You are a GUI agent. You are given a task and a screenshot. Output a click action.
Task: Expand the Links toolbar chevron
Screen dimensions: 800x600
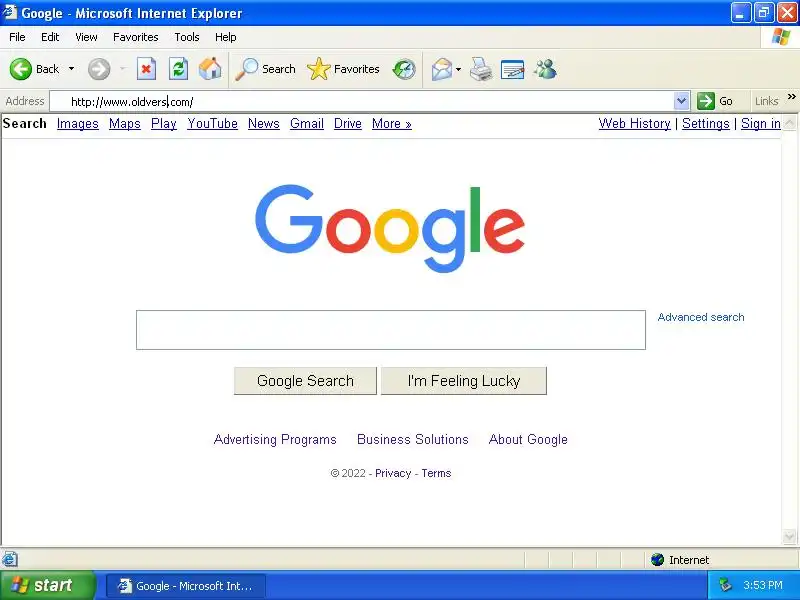[791, 96]
